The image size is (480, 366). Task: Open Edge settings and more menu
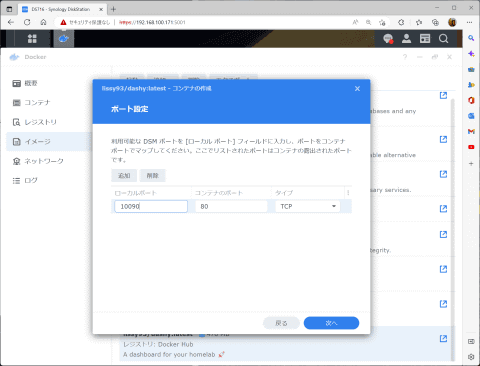(469, 22)
